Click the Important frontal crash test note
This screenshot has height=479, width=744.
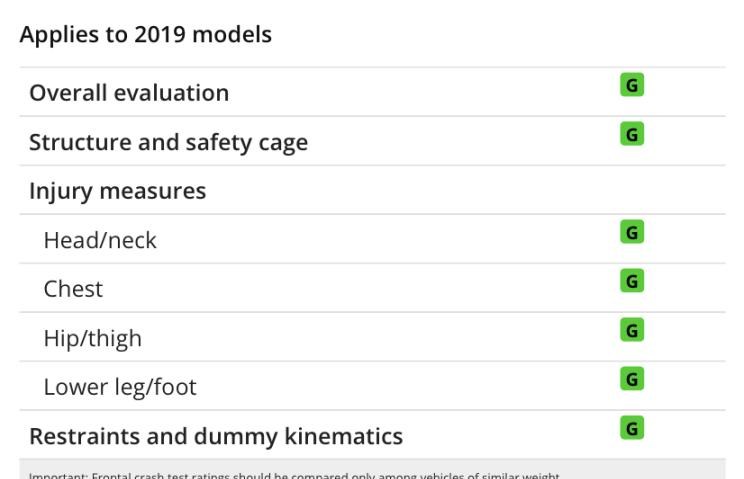[x=294, y=475]
